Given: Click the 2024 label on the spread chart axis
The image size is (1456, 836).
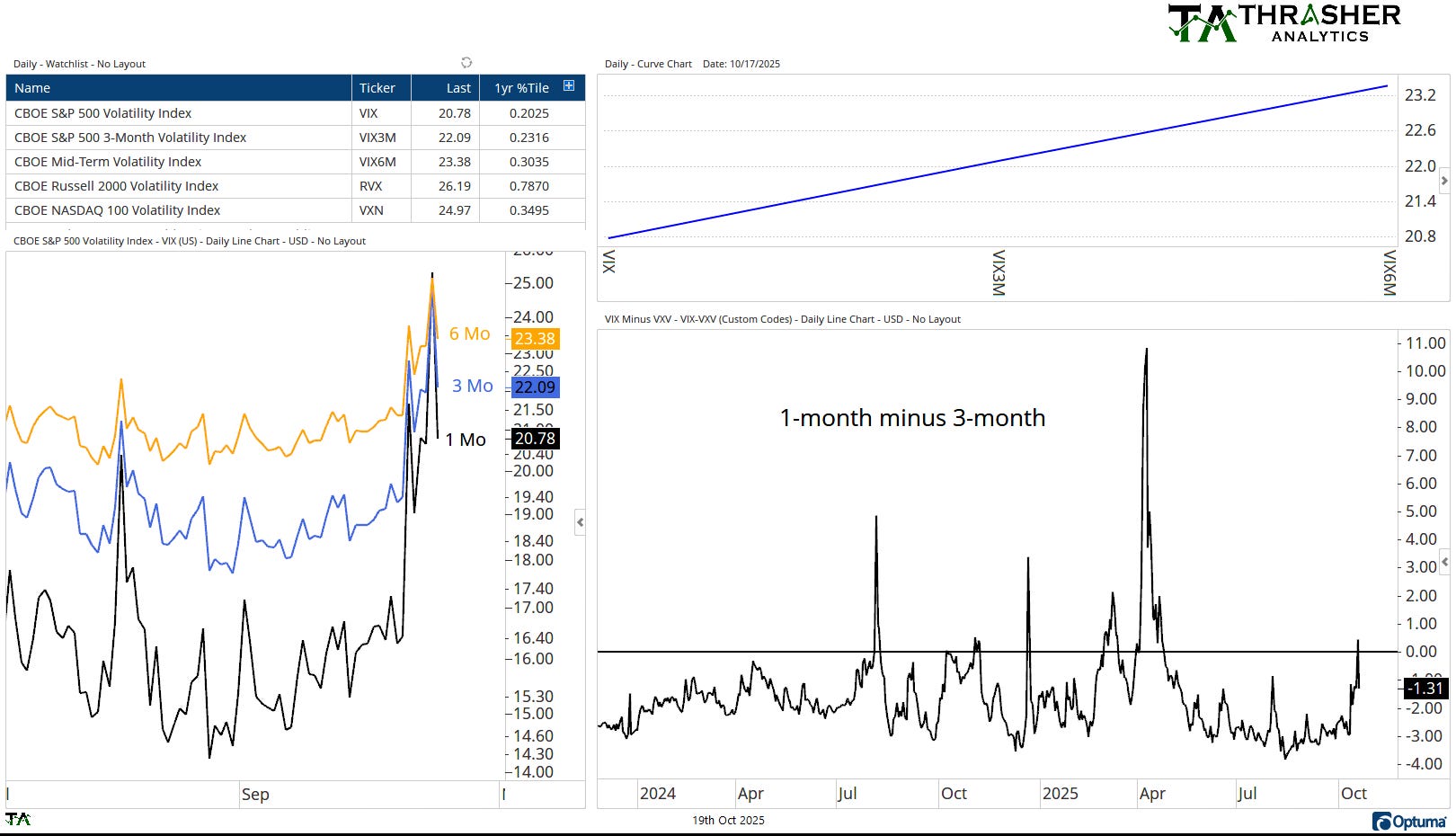Looking at the screenshot, I should pyautogui.click(x=658, y=794).
